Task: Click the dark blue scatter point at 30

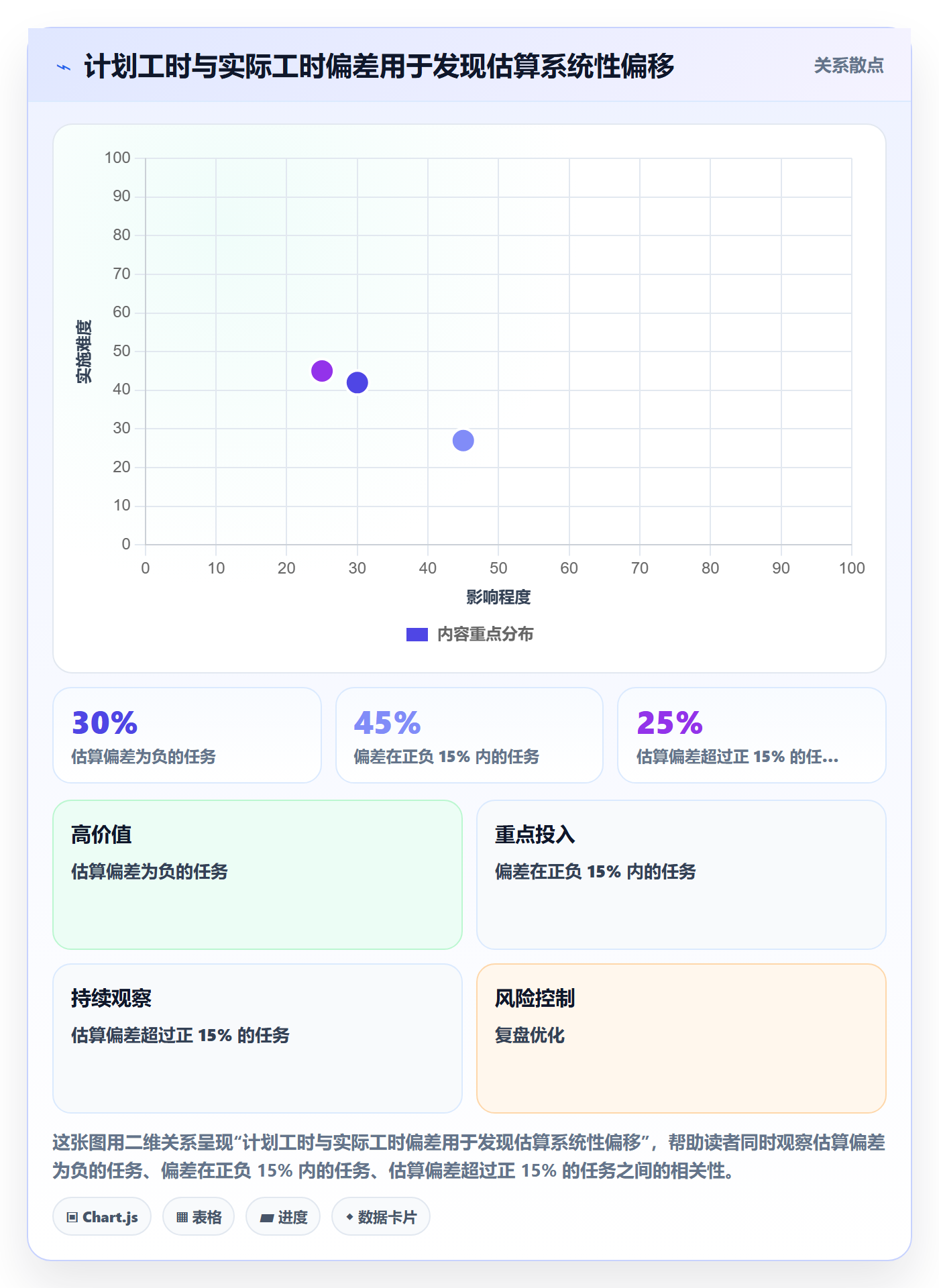Action: [357, 382]
